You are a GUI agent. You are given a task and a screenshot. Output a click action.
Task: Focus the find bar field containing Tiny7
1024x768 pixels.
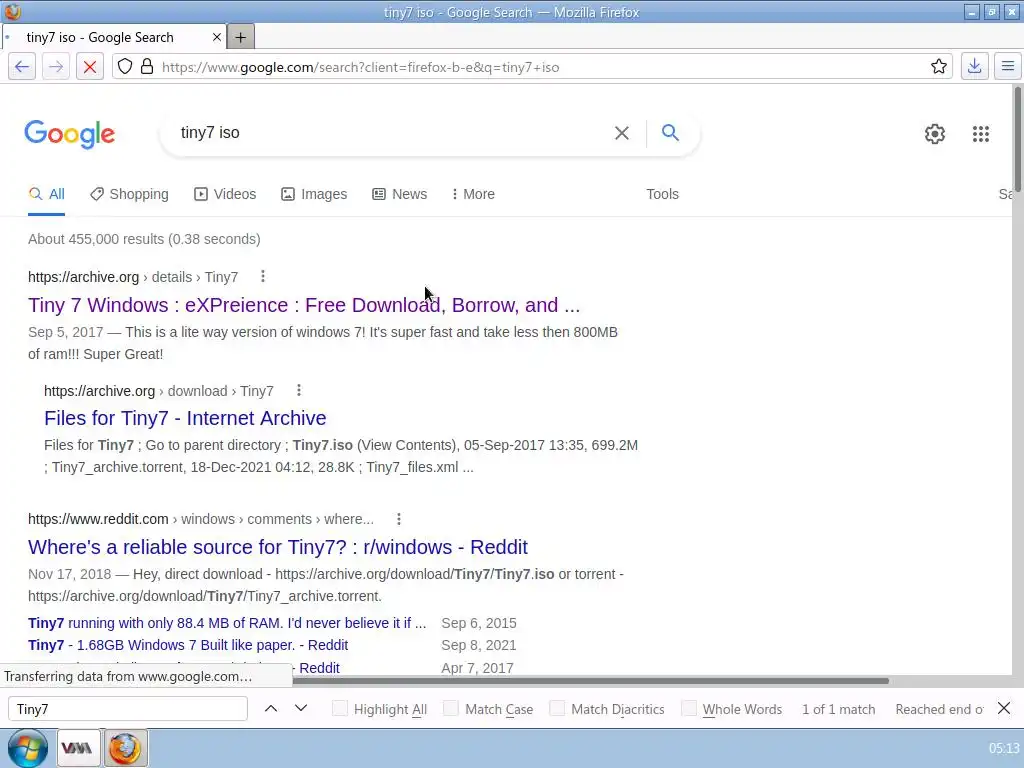128,709
